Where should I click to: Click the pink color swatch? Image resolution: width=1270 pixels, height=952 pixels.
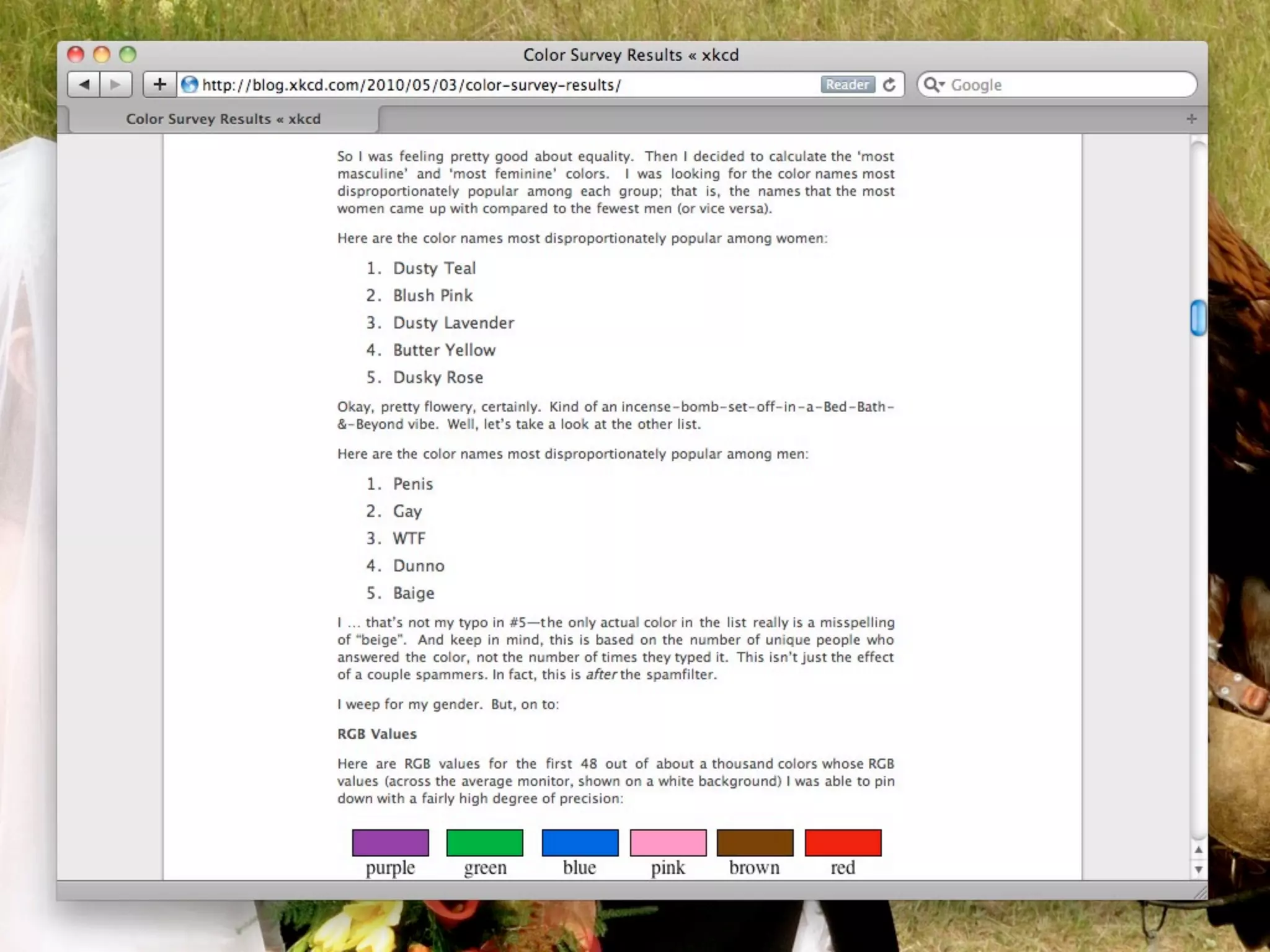pos(668,842)
